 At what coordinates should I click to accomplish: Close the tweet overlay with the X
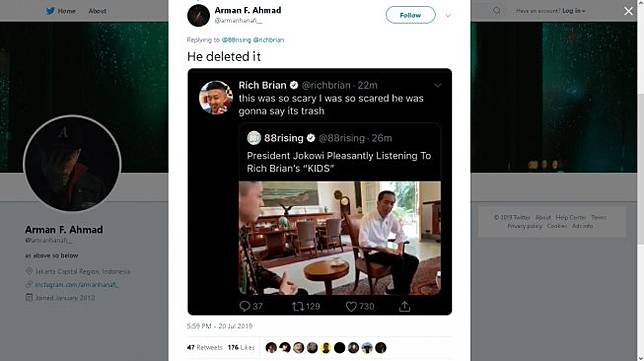point(628,11)
